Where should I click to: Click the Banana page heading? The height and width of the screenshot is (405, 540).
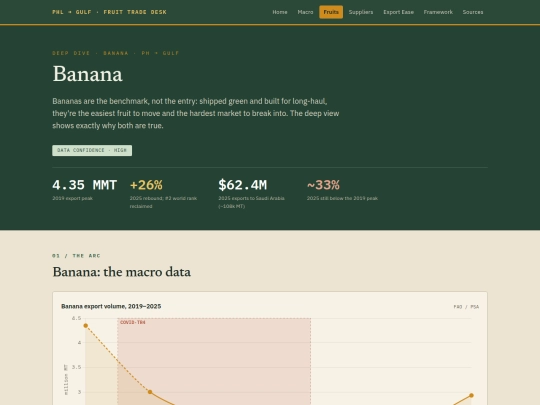tap(87, 74)
